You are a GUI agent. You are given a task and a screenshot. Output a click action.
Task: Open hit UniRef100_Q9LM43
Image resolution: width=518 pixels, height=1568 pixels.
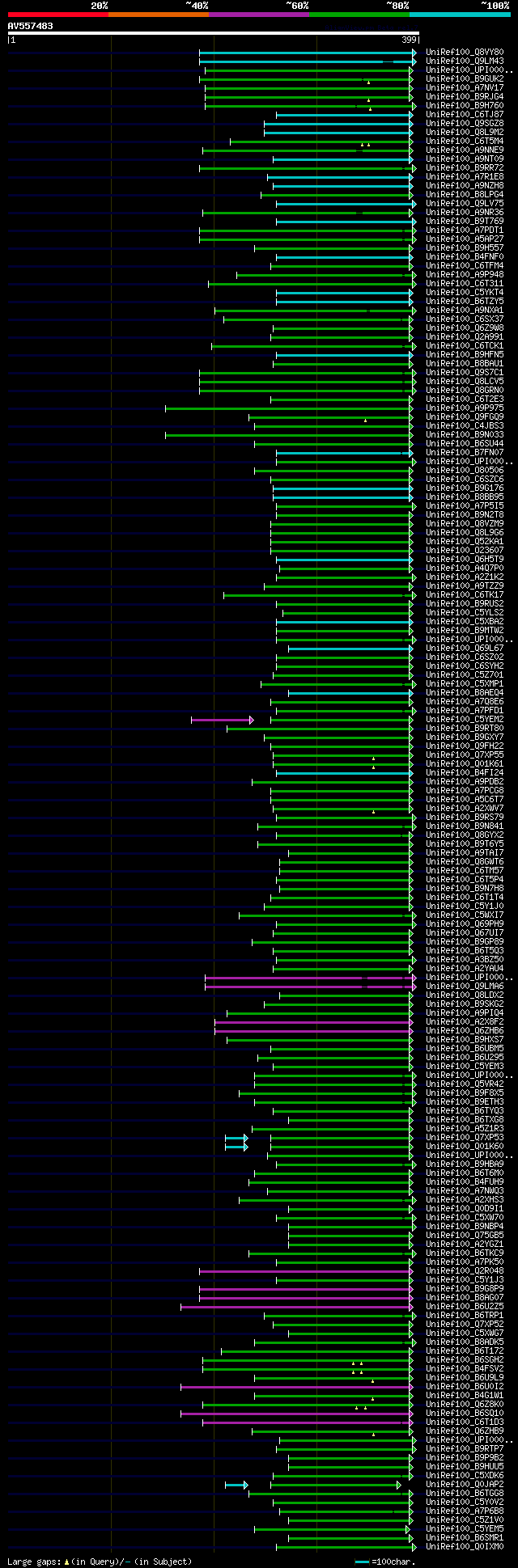(465, 61)
